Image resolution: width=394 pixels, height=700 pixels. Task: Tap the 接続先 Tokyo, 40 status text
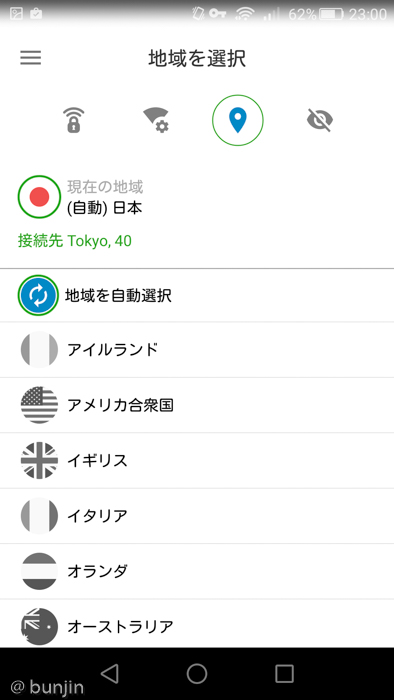coord(75,241)
